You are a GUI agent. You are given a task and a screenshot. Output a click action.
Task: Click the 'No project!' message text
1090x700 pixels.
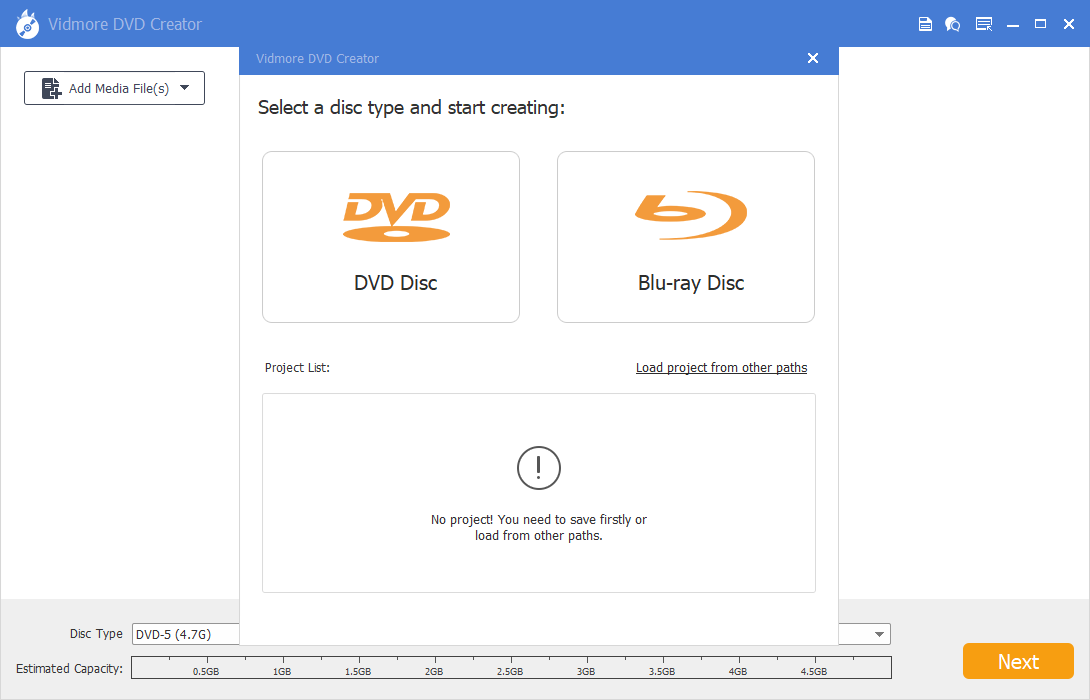click(x=539, y=528)
